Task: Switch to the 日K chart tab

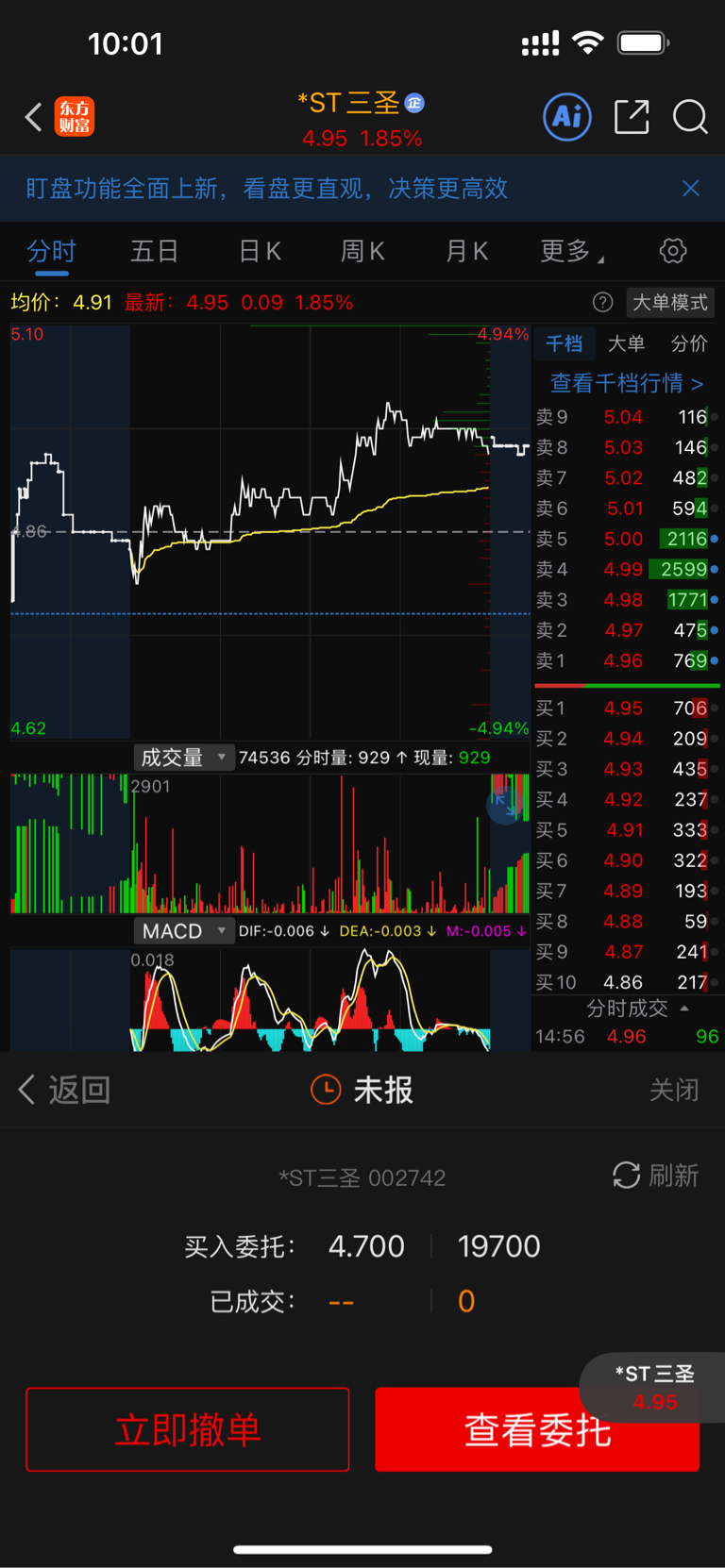Action: pyautogui.click(x=260, y=251)
